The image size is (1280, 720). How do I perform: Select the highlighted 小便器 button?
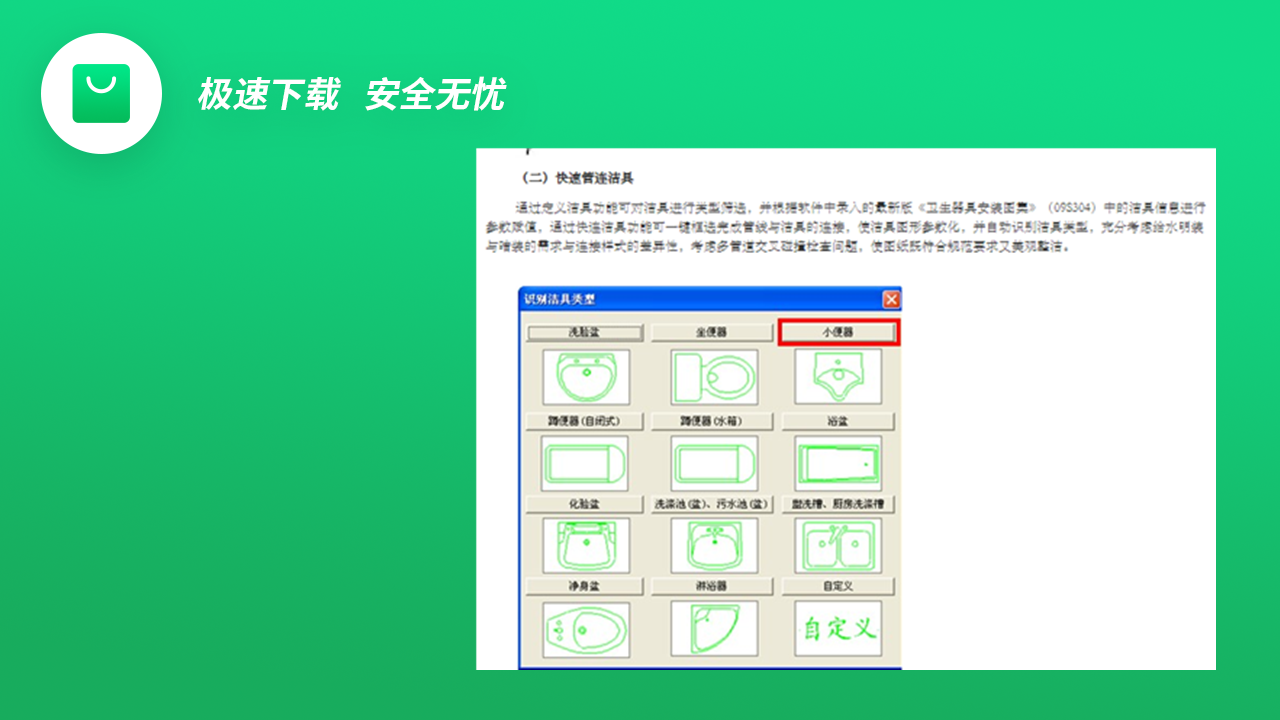840,331
